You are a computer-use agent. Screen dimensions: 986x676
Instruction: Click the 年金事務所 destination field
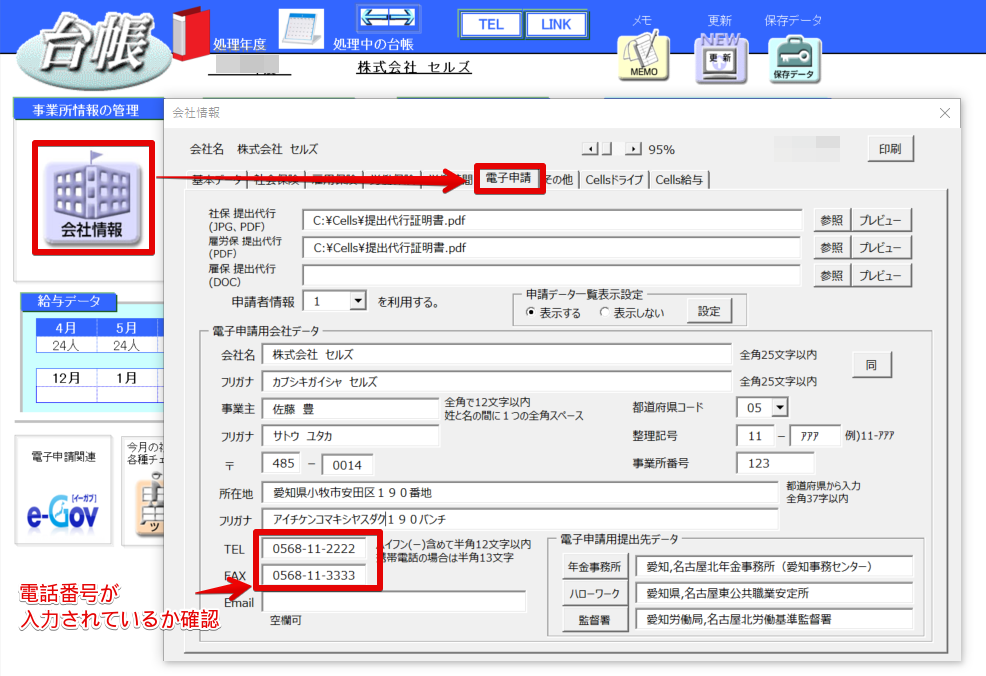click(774, 567)
